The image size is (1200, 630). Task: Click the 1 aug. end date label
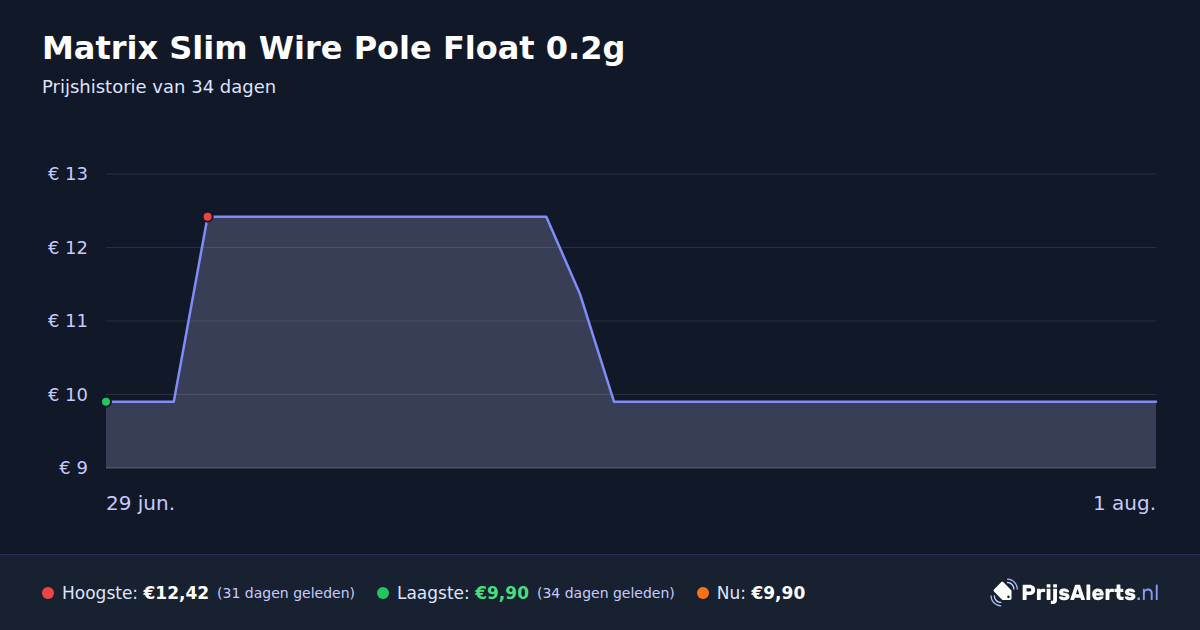[1124, 504]
